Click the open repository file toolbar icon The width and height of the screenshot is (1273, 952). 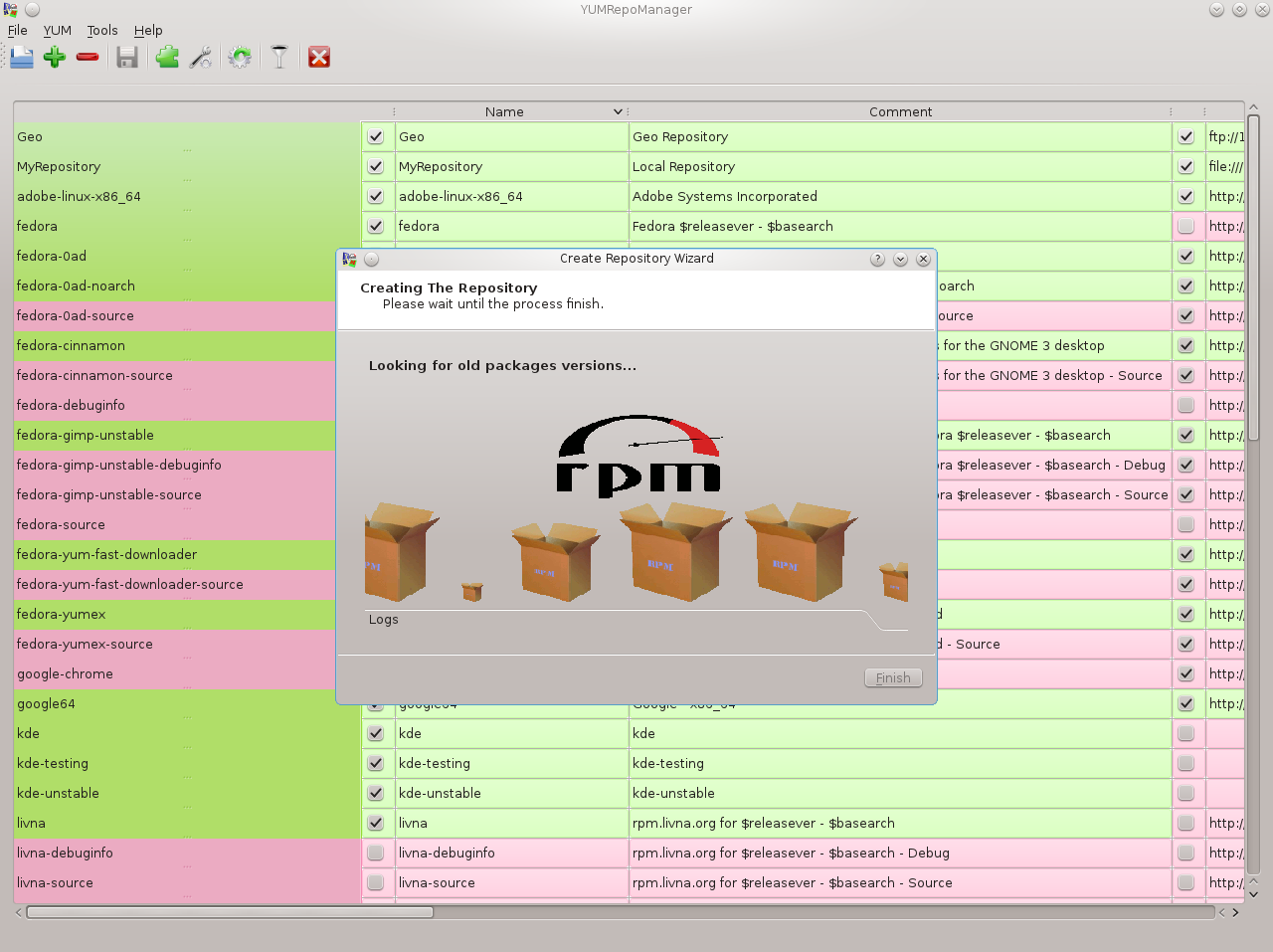click(22, 58)
